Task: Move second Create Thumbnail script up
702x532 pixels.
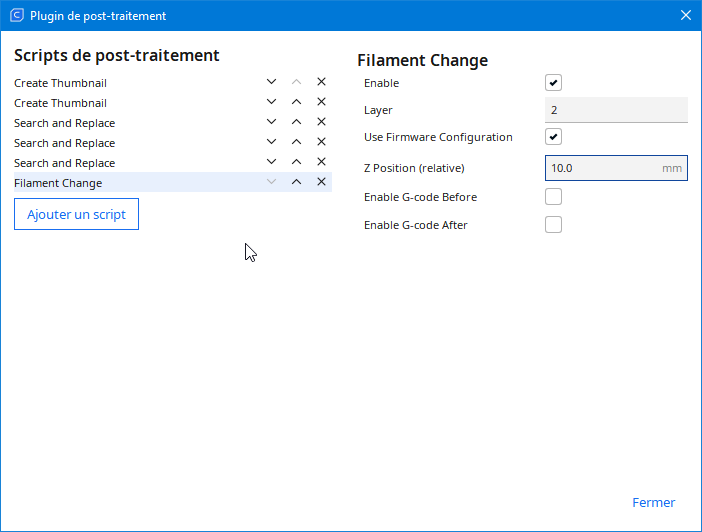Action: [296, 102]
